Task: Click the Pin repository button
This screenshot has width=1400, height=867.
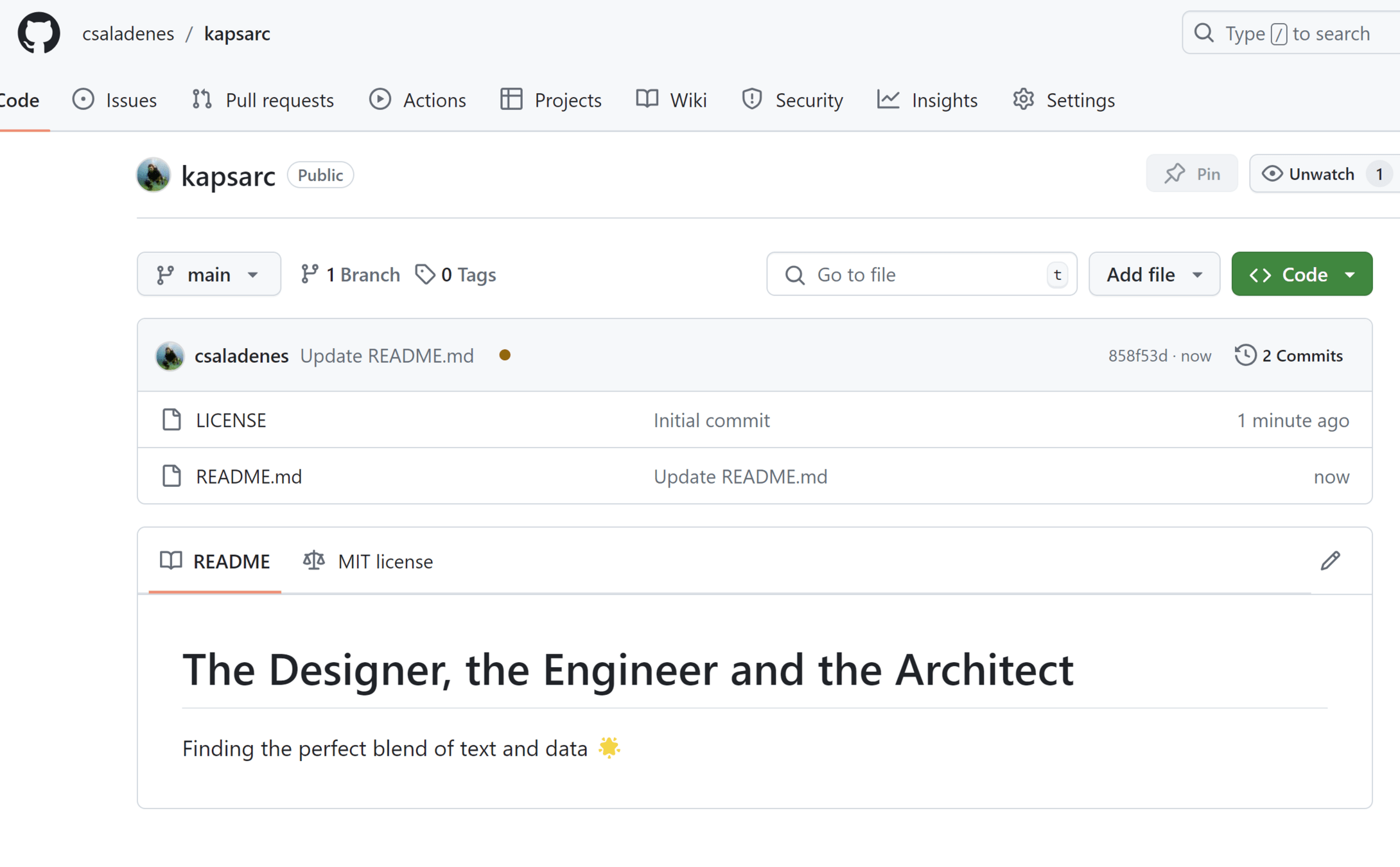Action: point(1192,173)
